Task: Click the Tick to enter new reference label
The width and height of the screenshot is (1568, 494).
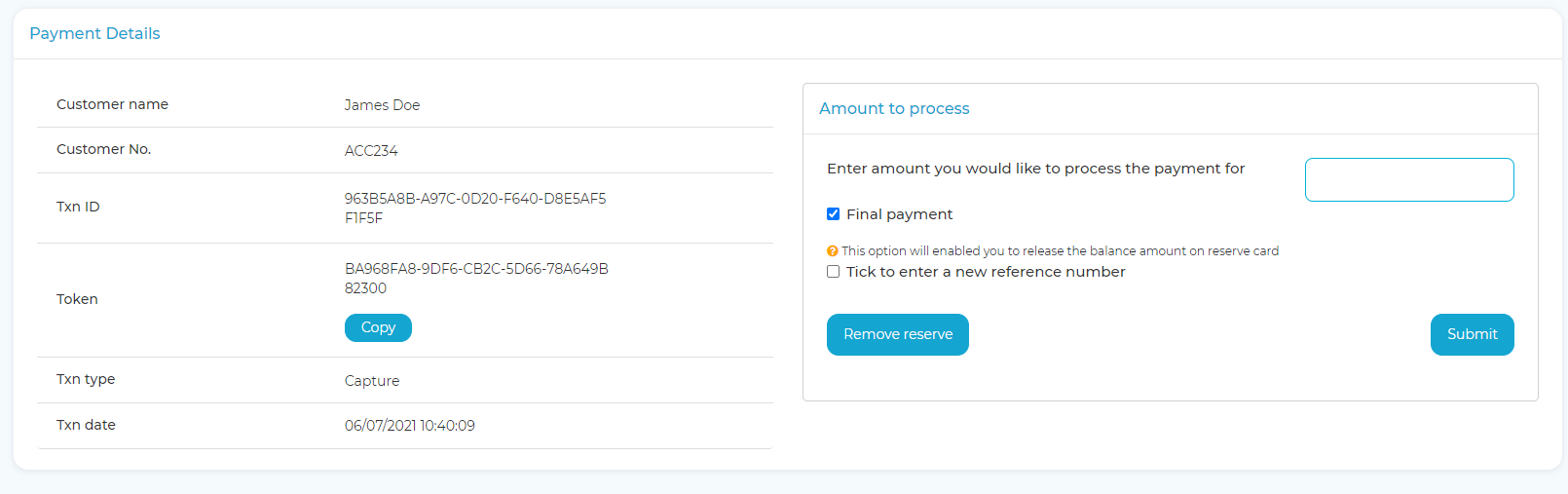Action: (986, 272)
